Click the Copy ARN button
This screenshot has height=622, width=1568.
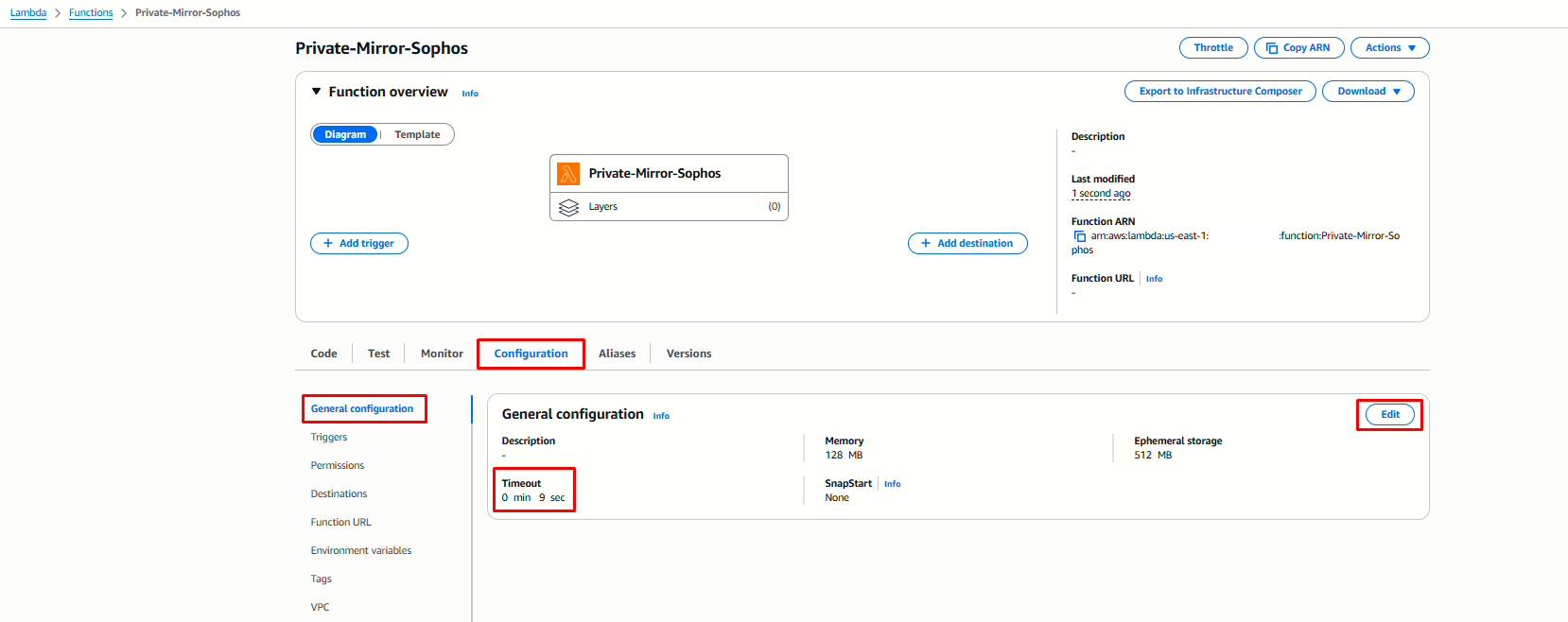(1298, 48)
